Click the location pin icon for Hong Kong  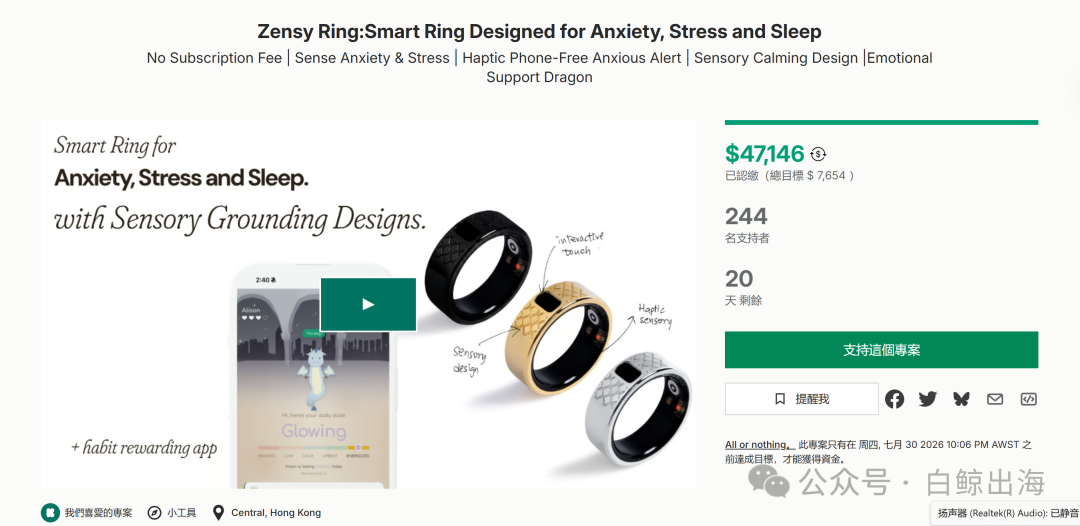coord(218,512)
